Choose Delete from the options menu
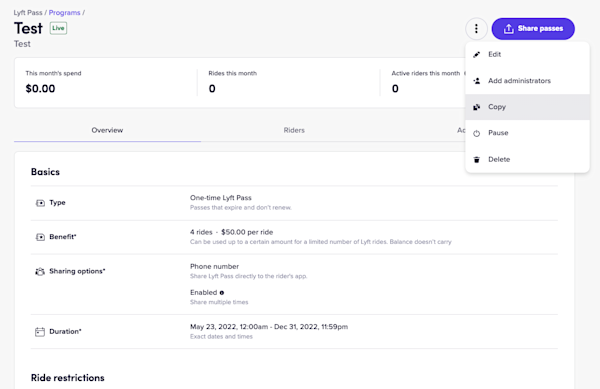 tap(527, 159)
